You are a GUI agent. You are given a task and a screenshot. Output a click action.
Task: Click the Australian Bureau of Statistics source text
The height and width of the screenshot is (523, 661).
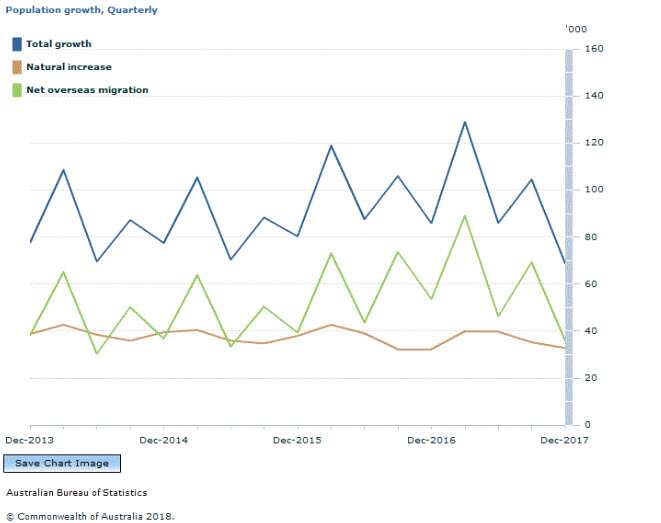coord(76,492)
